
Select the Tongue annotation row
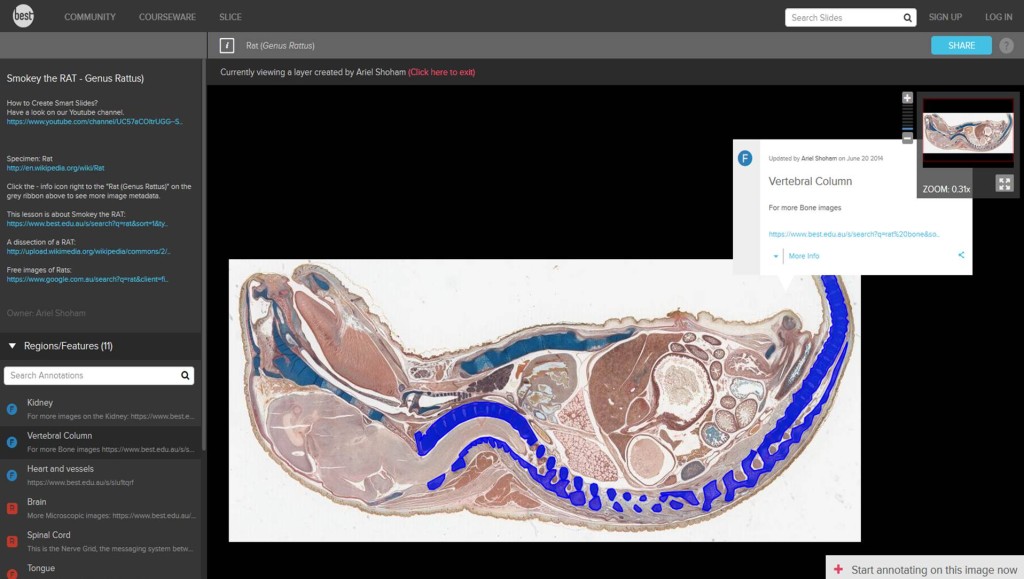click(101, 569)
